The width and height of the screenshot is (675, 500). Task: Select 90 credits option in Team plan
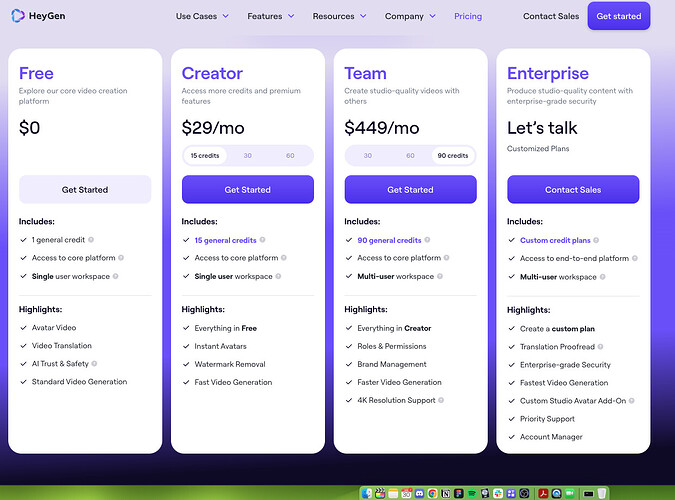pos(453,155)
